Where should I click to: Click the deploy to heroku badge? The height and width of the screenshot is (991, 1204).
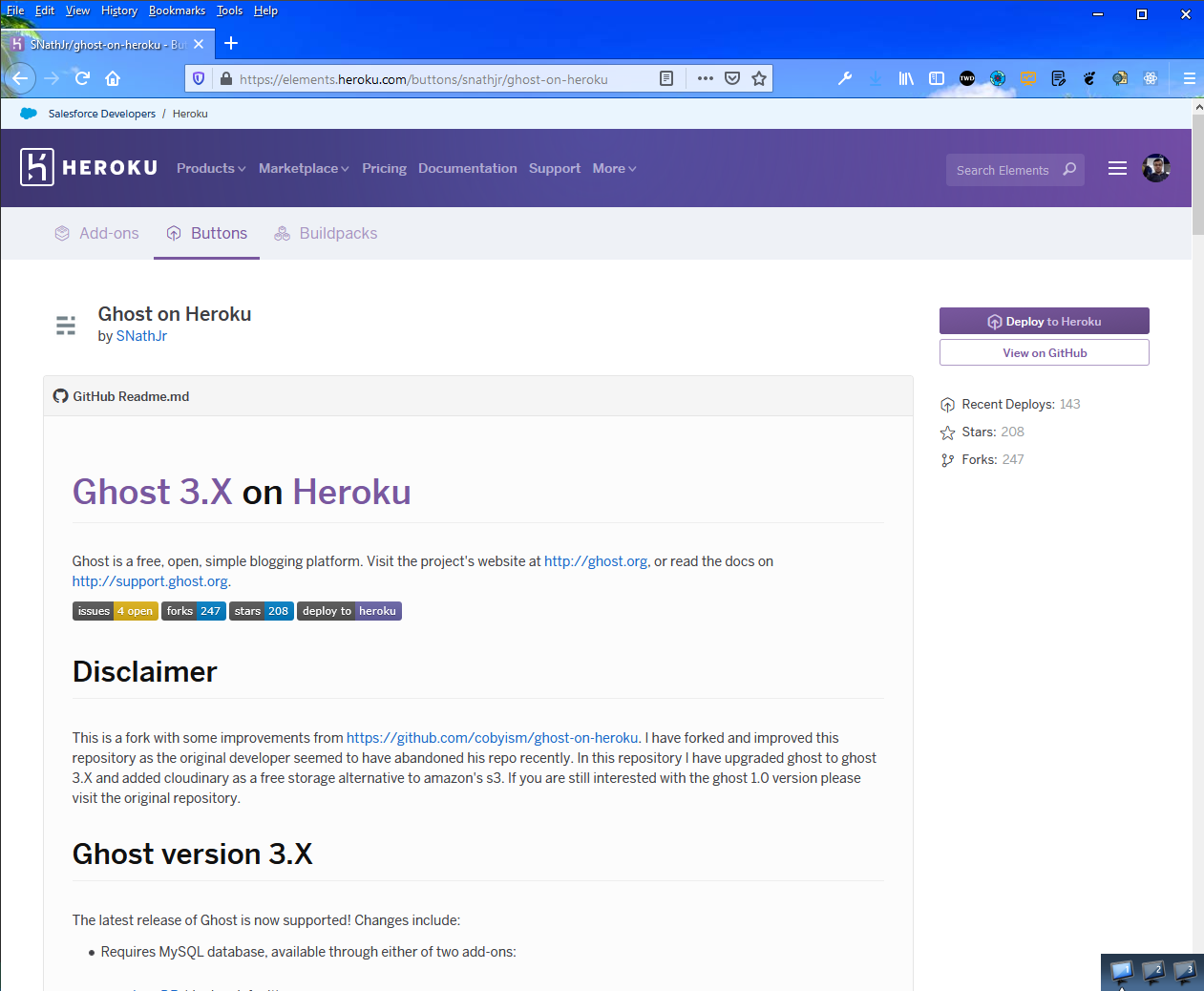tap(349, 611)
